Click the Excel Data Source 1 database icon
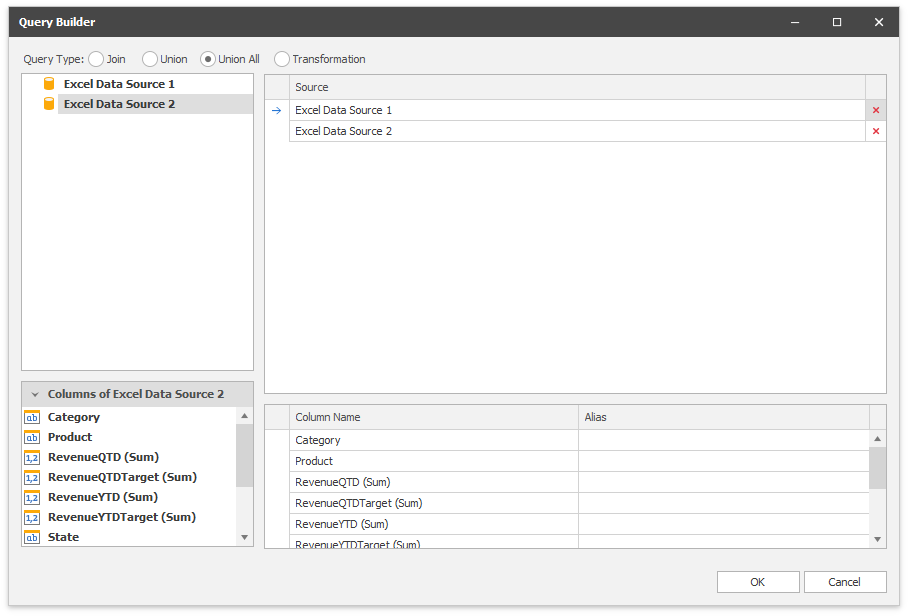The height and width of the screenshot is (616, 908). click(49, 84)
